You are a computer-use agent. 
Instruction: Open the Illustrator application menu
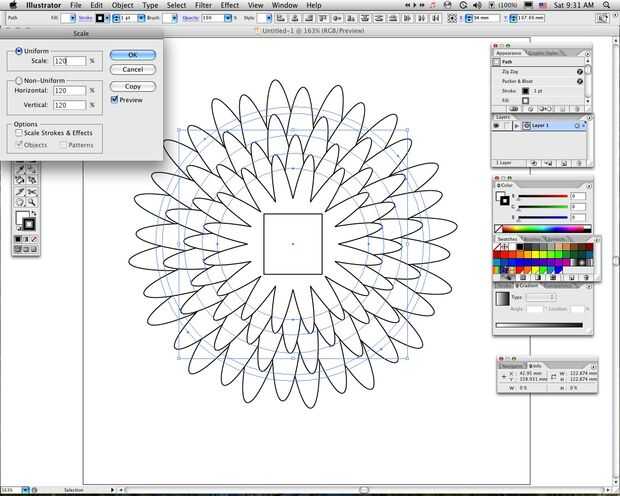(43, 5)
